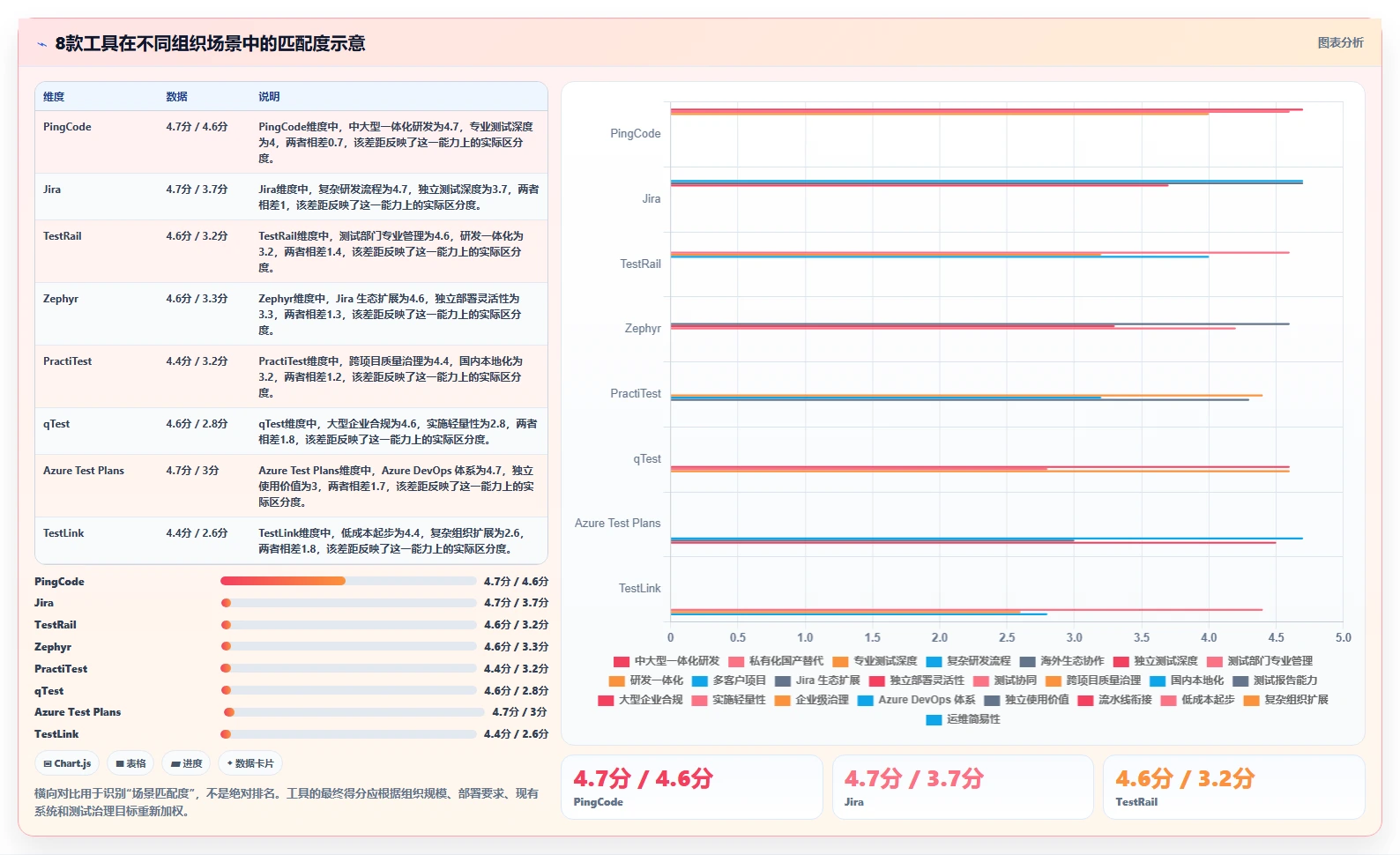Viewport: 1400px width, 855px height.
Task: Click the 4.7分 / 3.7分 value in Jira table row
Action: pos(197,190)
